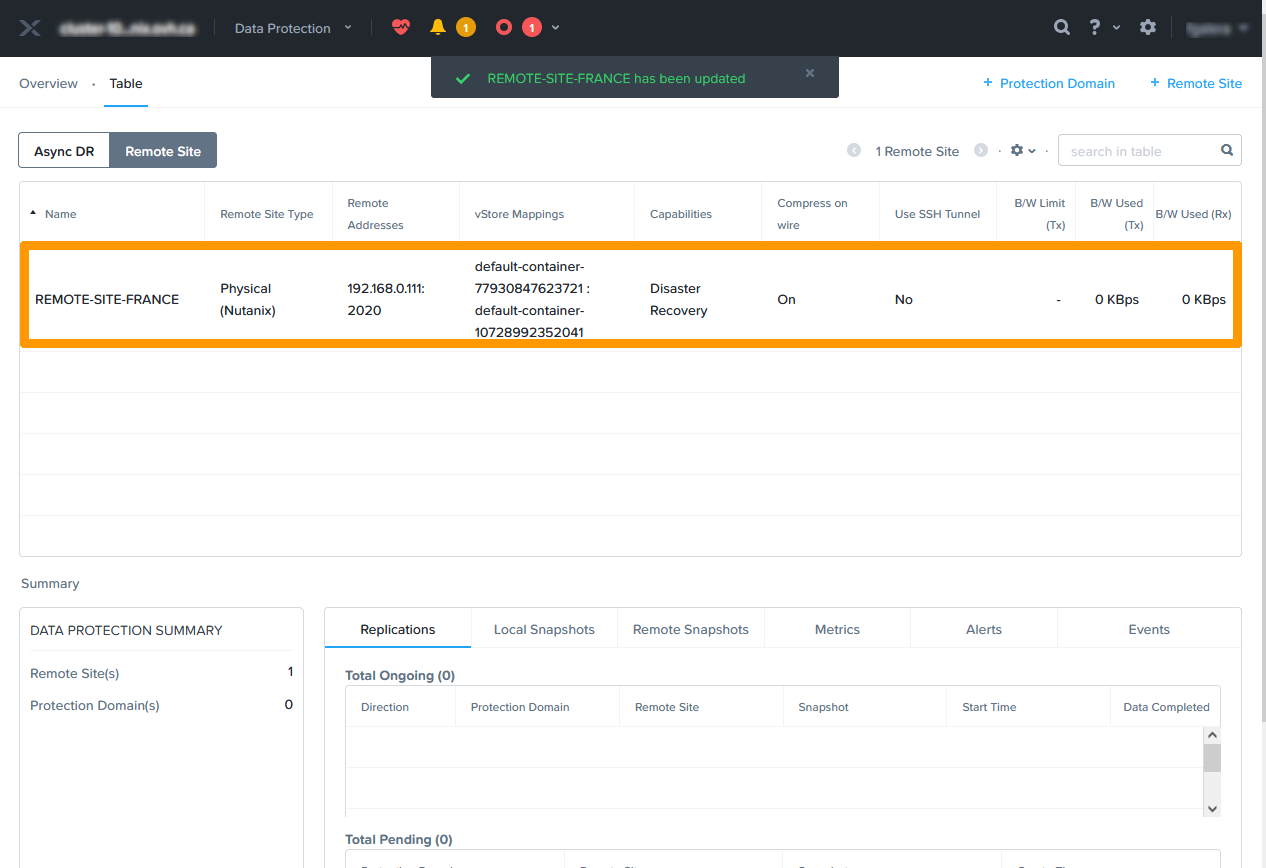Open the alerts bell icon
Image resolution: width=1266 pixels, height=868 pixels.
click(x=437, y=28)
